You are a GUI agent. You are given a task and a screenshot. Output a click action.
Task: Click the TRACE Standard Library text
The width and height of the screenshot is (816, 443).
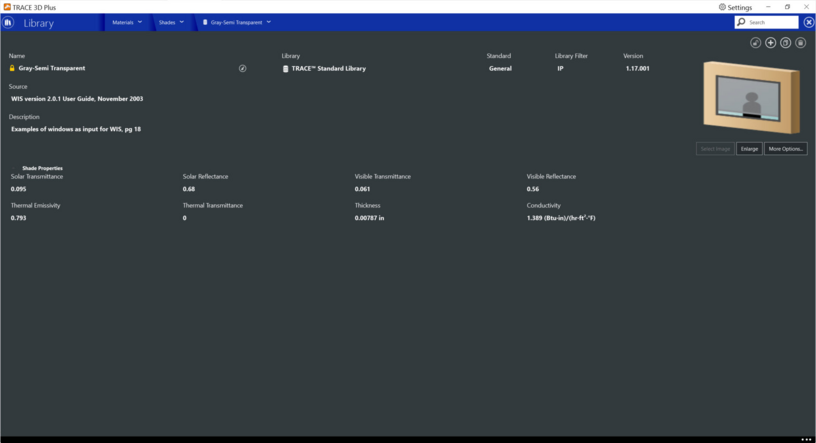(x=329, y=69)
